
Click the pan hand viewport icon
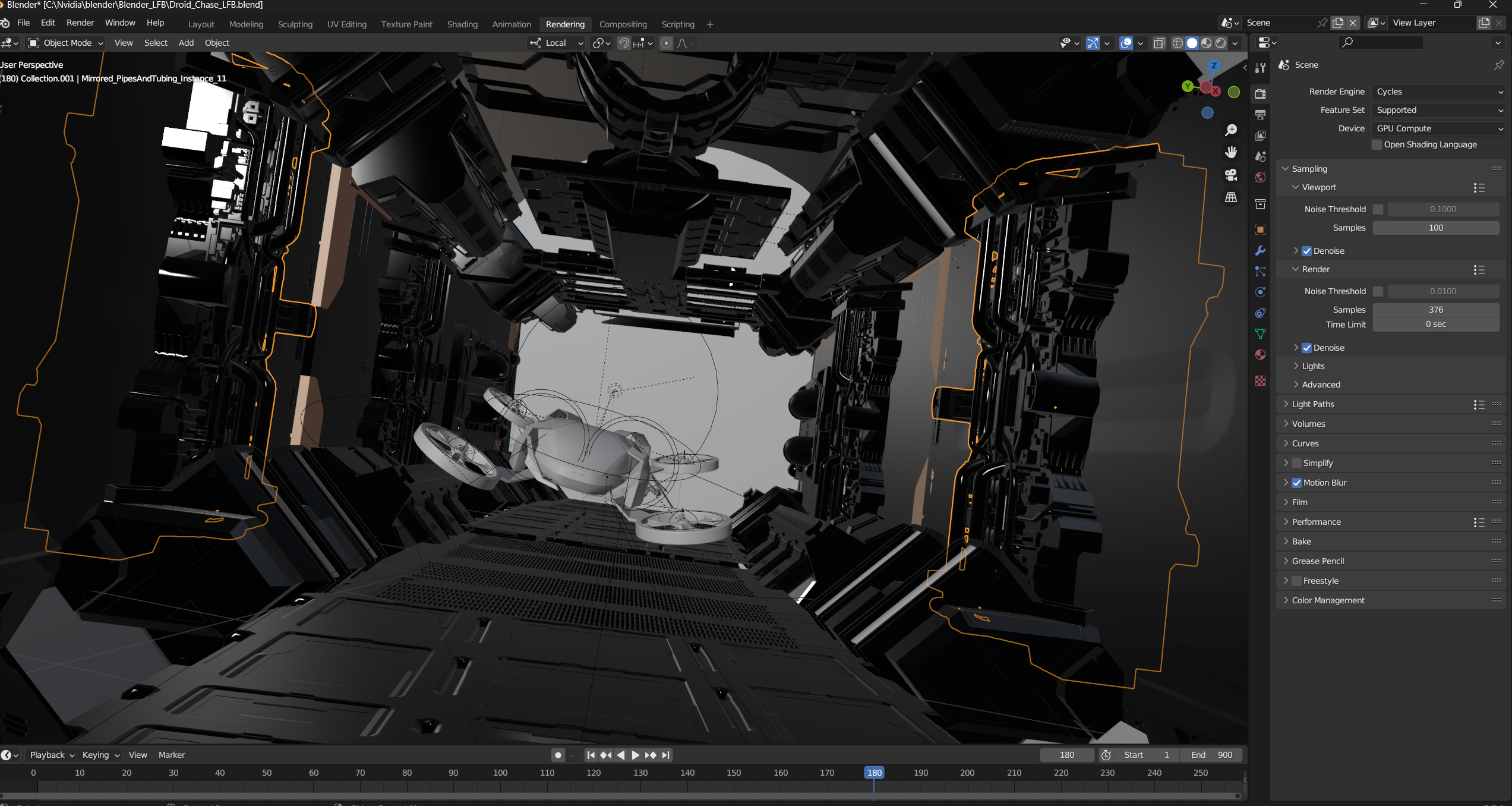1231,153
